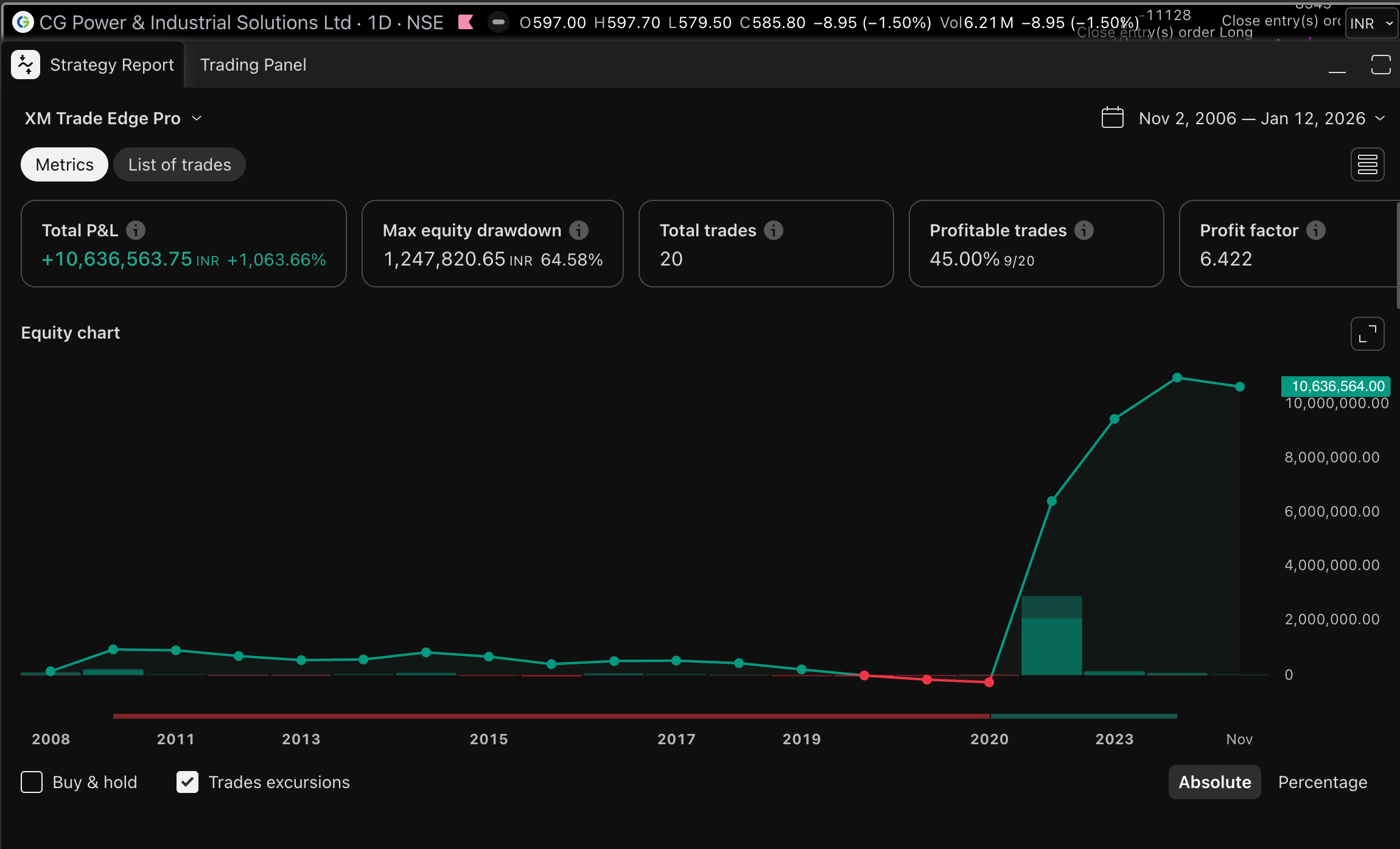
Task: Click Total P&L info icon
Action: point(136,230)
